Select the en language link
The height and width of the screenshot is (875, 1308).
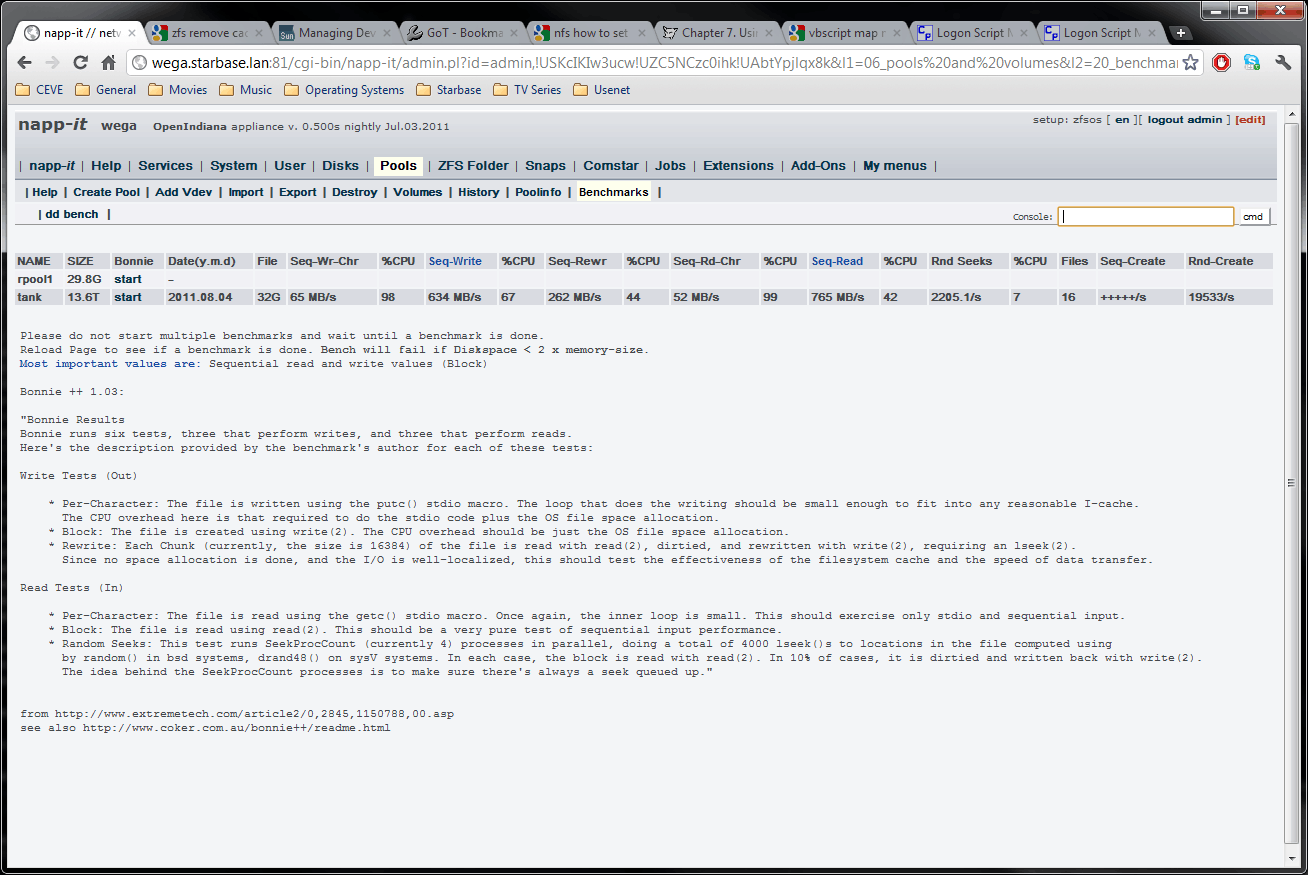[x=1122, y=120]
